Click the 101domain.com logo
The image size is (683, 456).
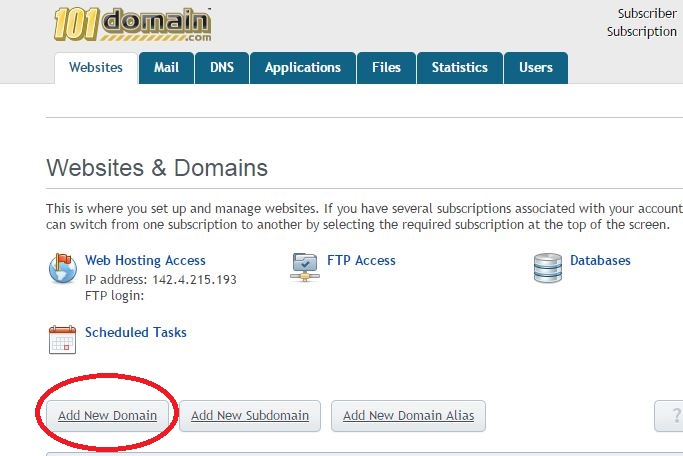(132, 24)
